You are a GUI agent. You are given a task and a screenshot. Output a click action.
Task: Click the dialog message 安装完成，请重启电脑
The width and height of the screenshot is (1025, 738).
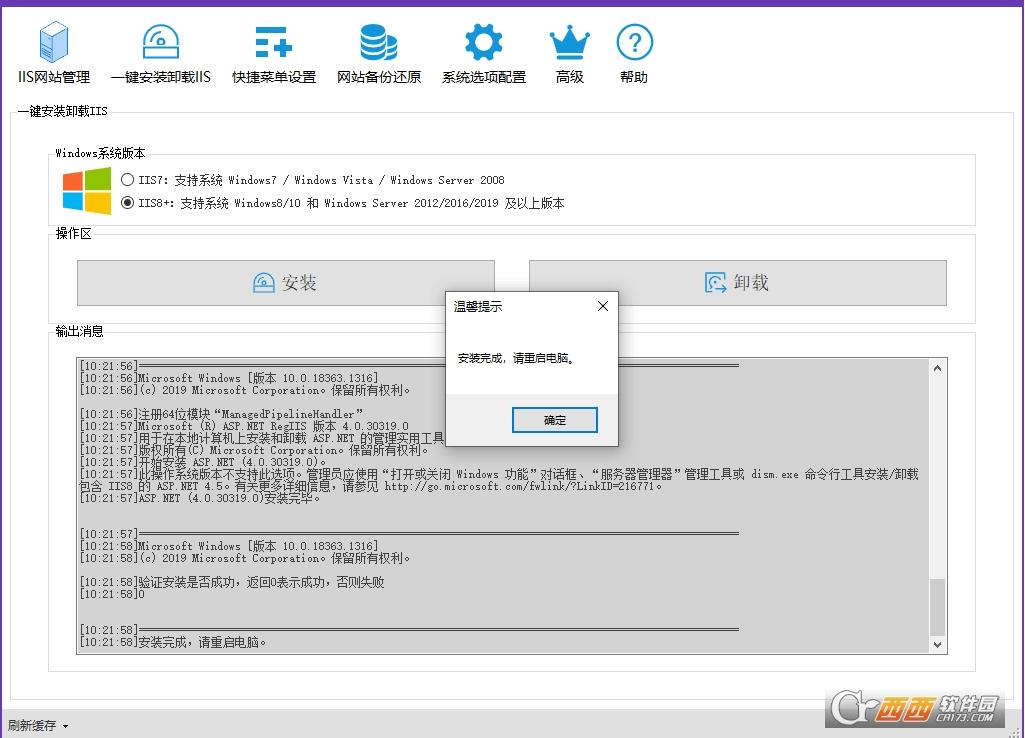(x=516, y=358)
